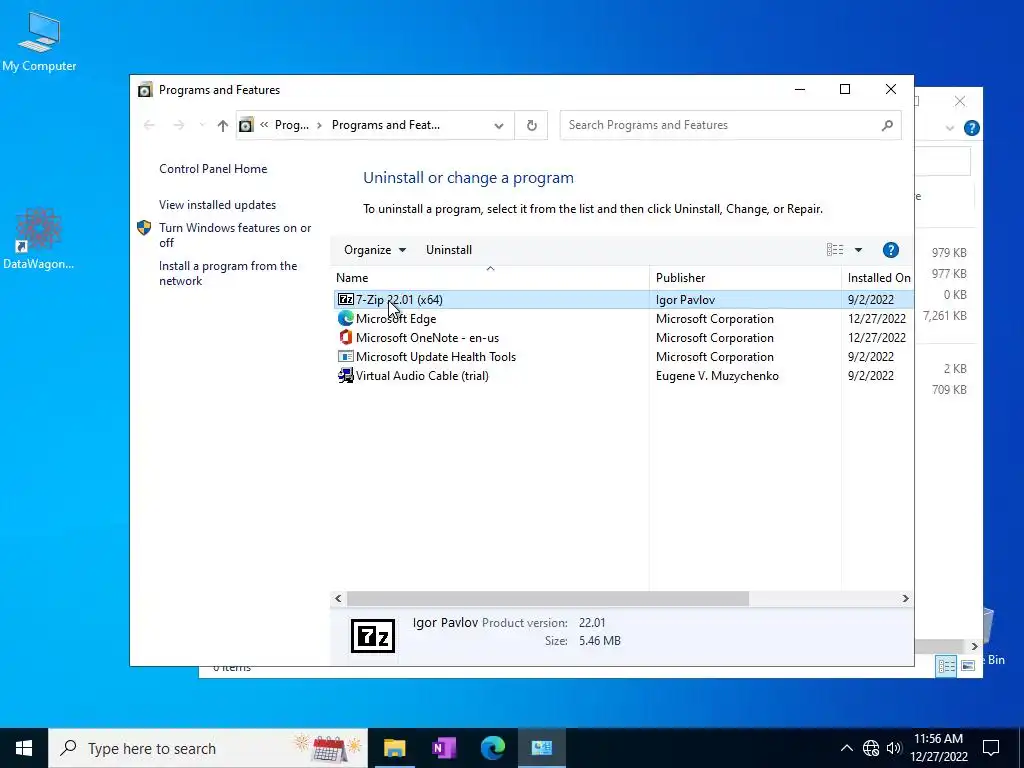Open View installed updates link
Image resolution: width=1024 pixels, height=768 pixels.
[217, 204]
